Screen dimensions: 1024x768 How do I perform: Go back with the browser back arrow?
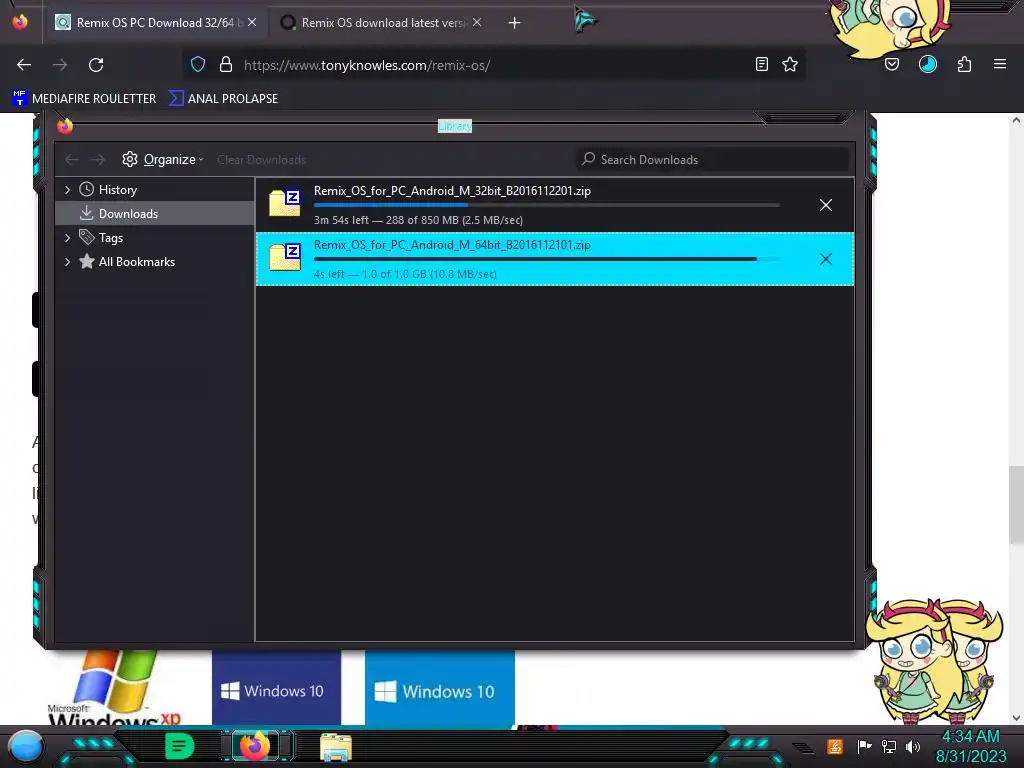pyautogui.click(x=24, y=65)
